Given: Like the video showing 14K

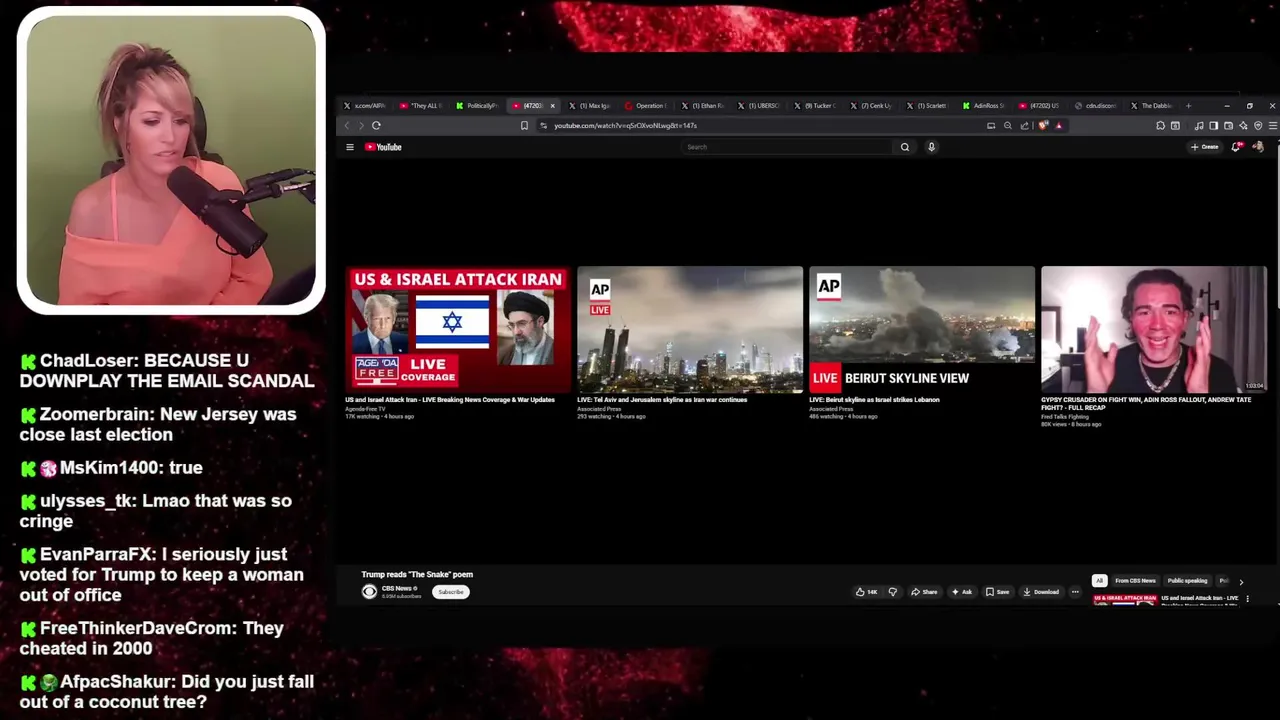Looking at the screenshot, I should [x=866, y=592].
